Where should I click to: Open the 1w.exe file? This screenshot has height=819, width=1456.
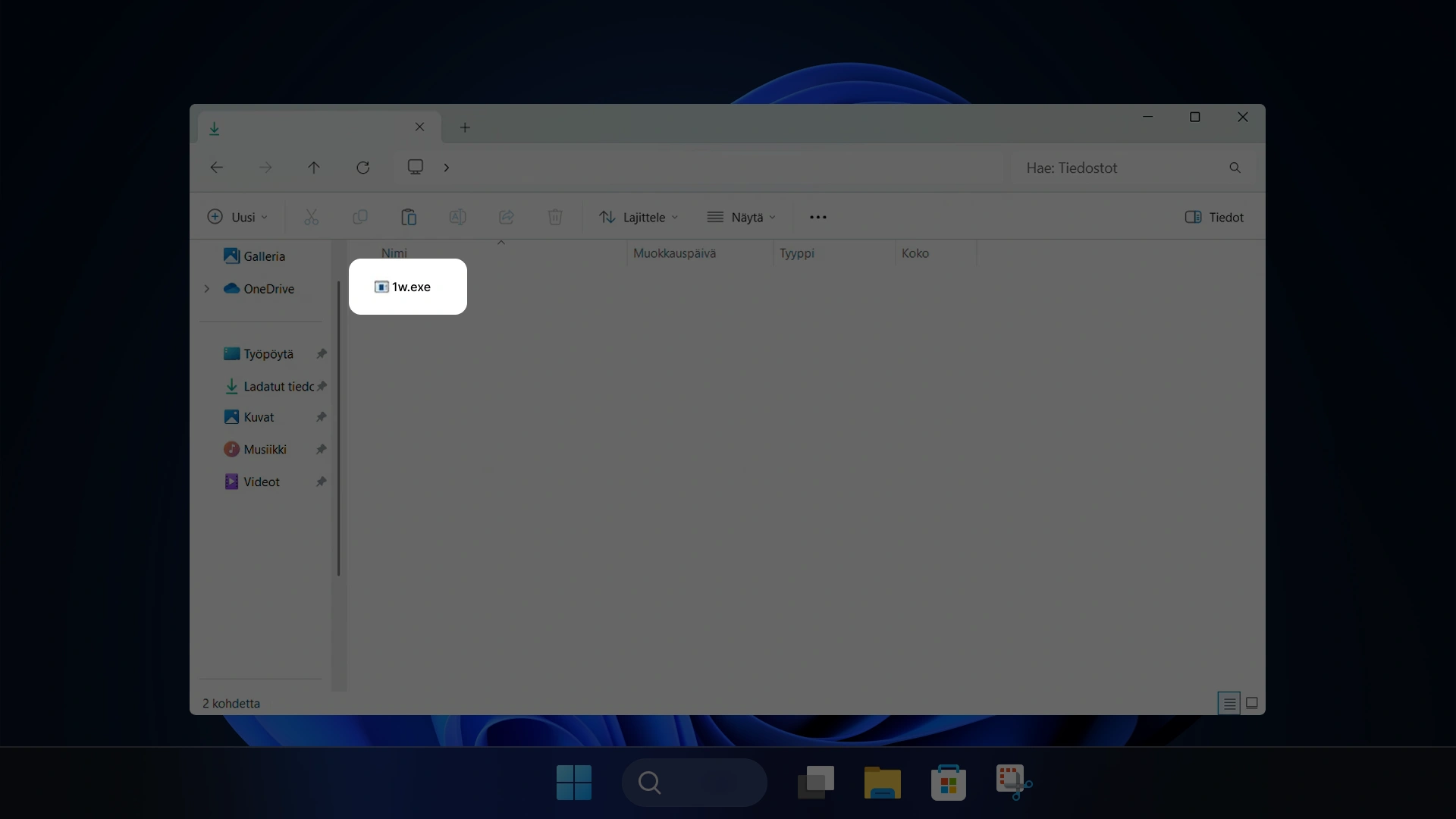(403, 287)
